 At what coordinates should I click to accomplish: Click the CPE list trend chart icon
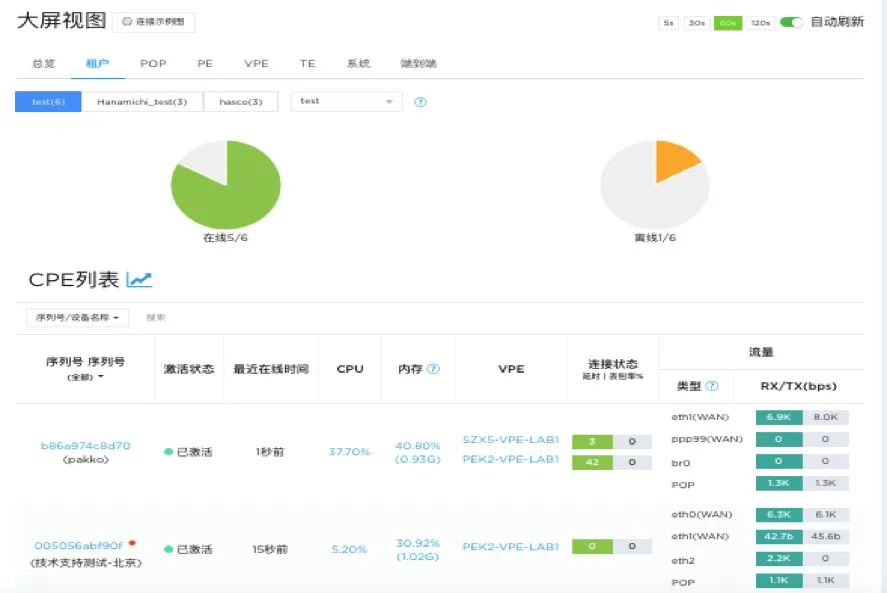[x=139, y=280]
